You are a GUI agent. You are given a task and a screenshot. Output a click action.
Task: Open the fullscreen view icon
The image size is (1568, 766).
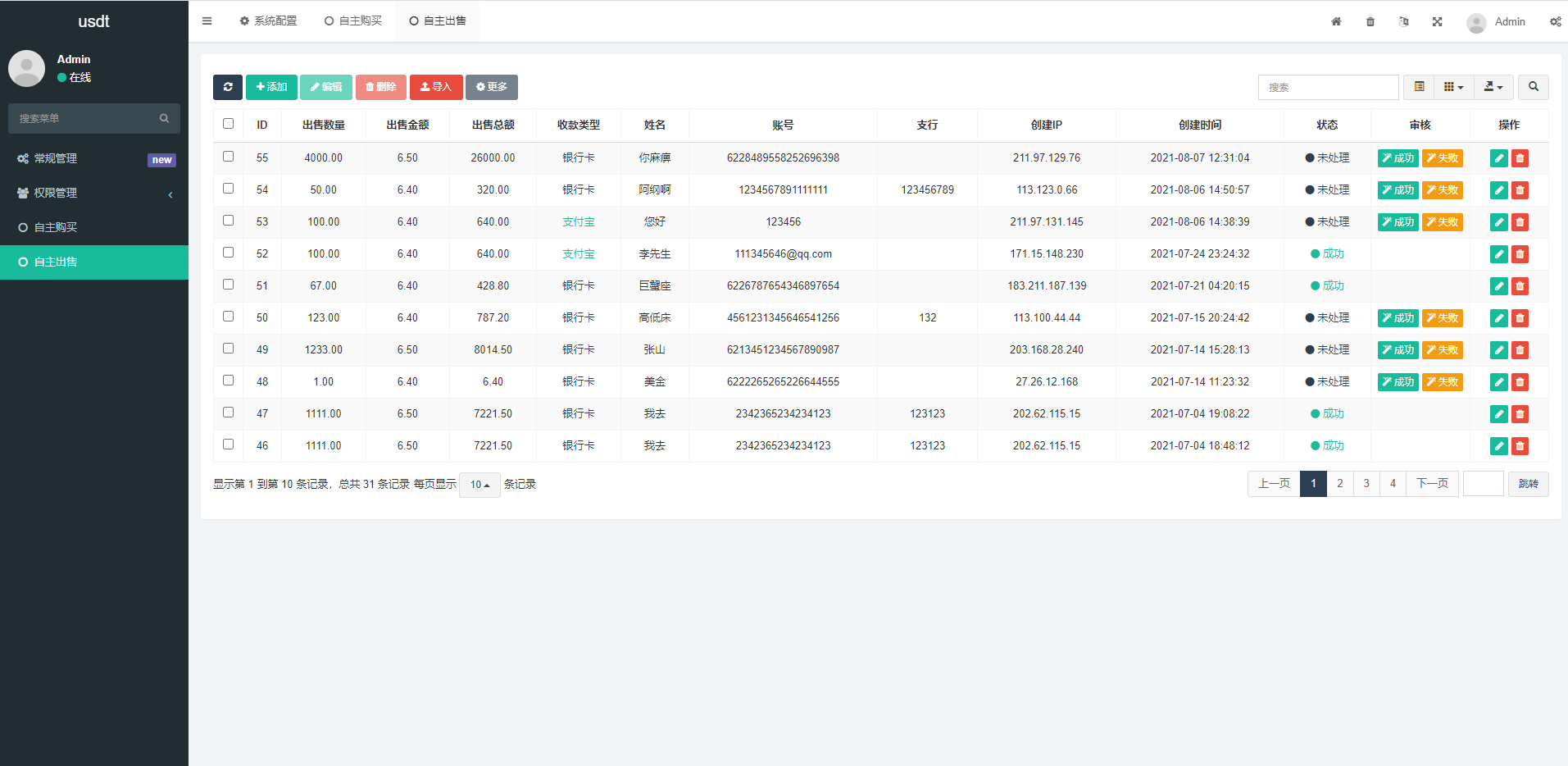1437,22
